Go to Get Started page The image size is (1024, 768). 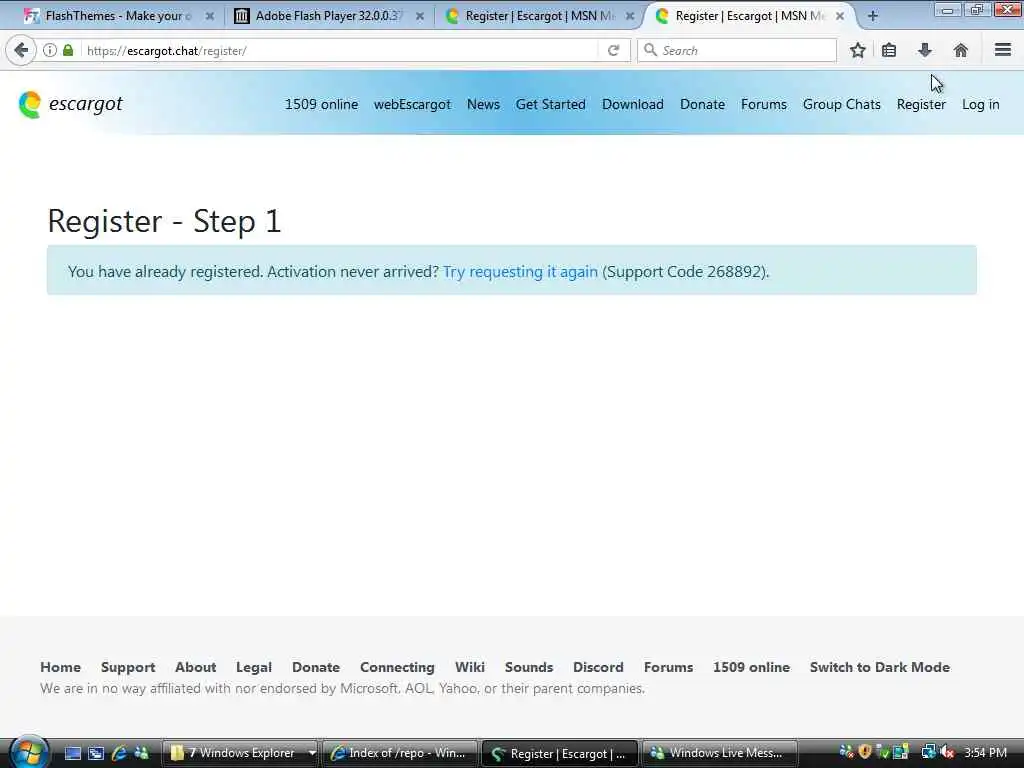coord(551,104)
